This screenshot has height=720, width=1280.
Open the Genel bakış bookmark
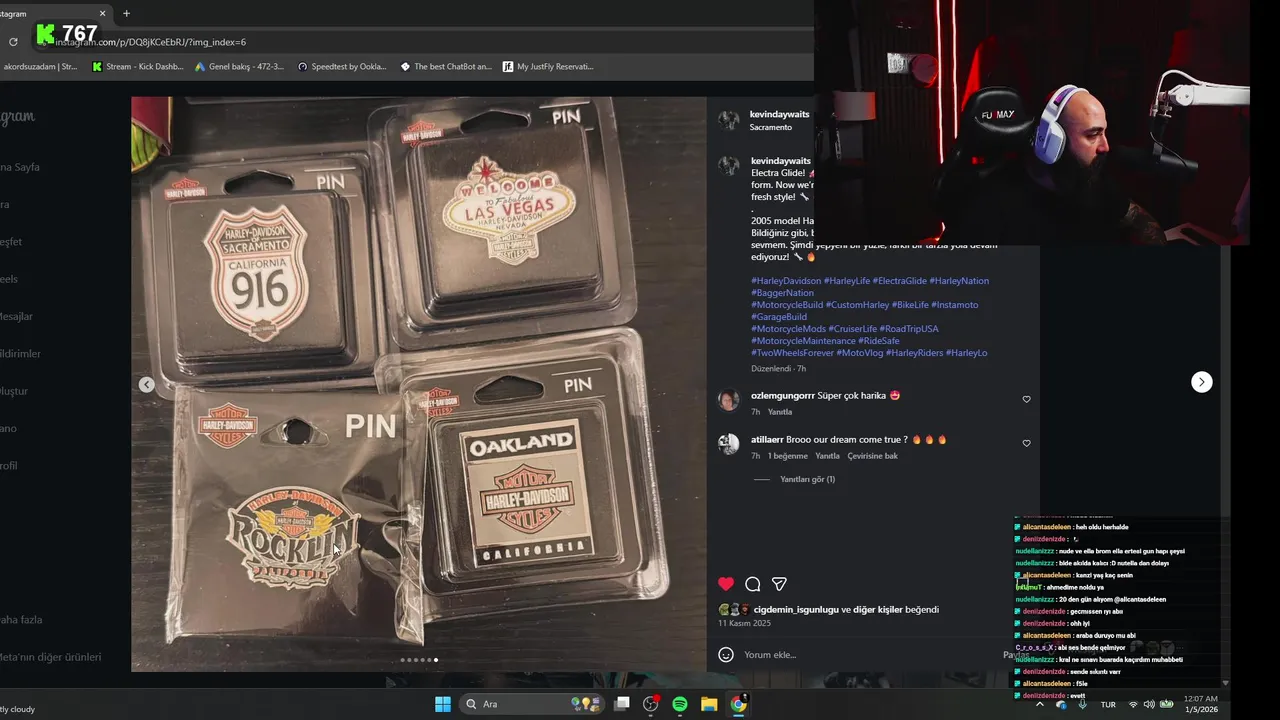(239, 67)
